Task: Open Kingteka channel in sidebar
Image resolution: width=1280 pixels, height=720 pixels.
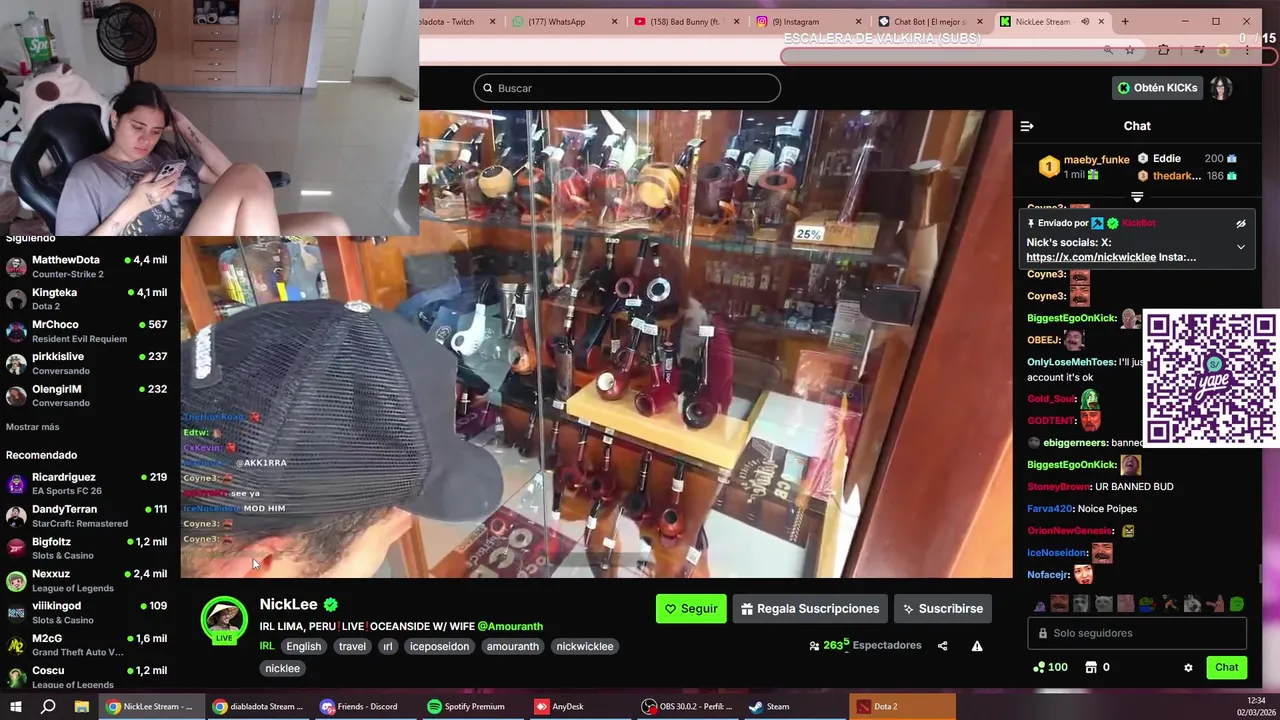Action: coord(88,299)
